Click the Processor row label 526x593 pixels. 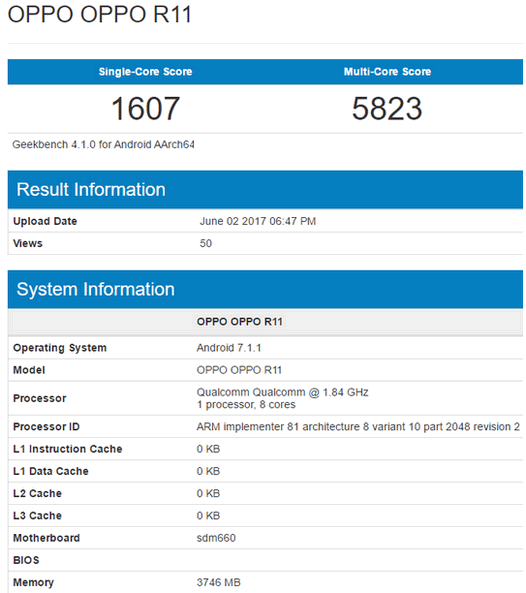(x=39, y=398)
